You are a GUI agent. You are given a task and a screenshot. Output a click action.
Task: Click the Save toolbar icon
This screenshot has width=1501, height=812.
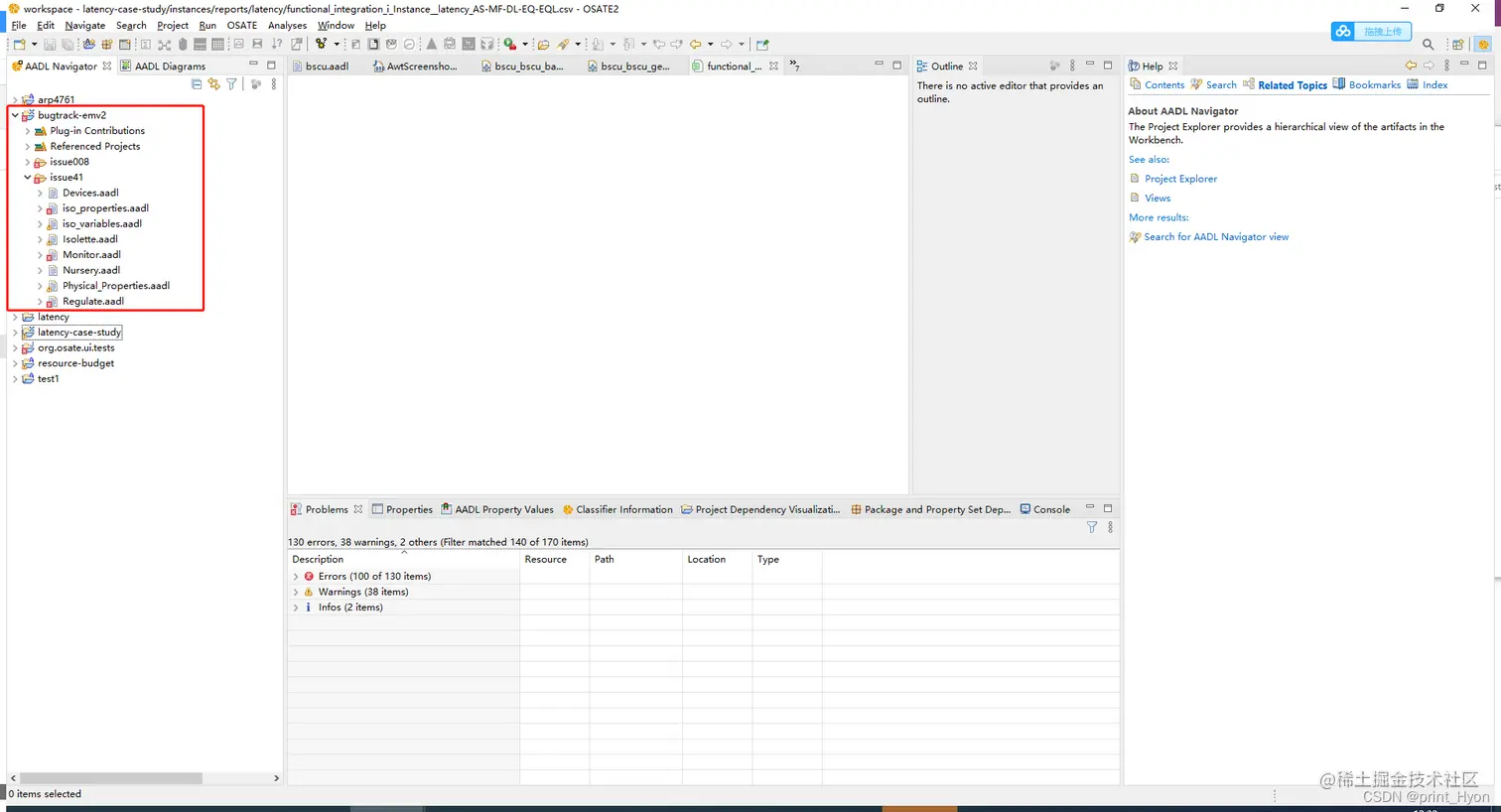pyautogui.click(x=50, y=44)
